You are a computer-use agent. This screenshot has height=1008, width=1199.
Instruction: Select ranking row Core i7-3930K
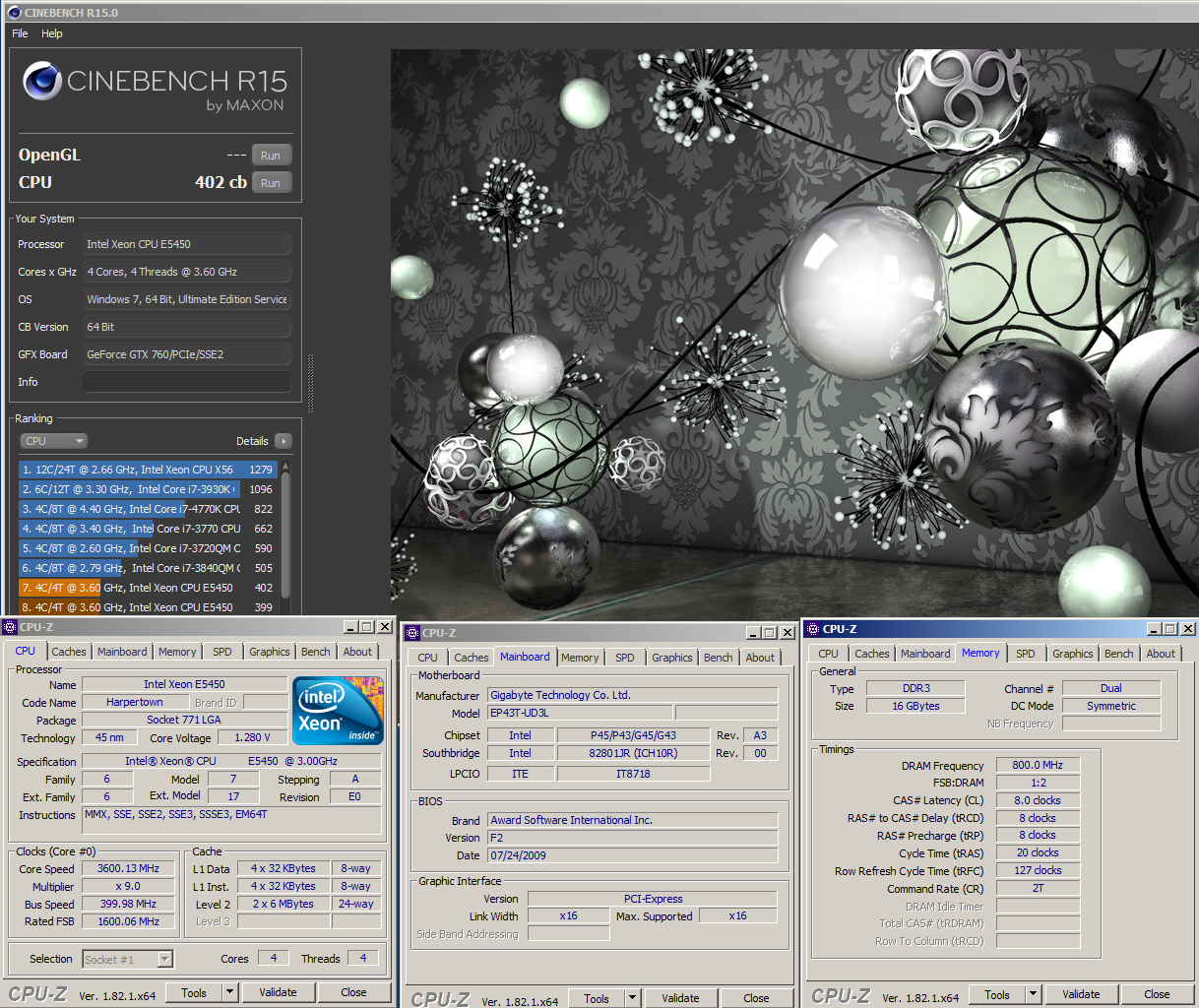coord(148,489)
